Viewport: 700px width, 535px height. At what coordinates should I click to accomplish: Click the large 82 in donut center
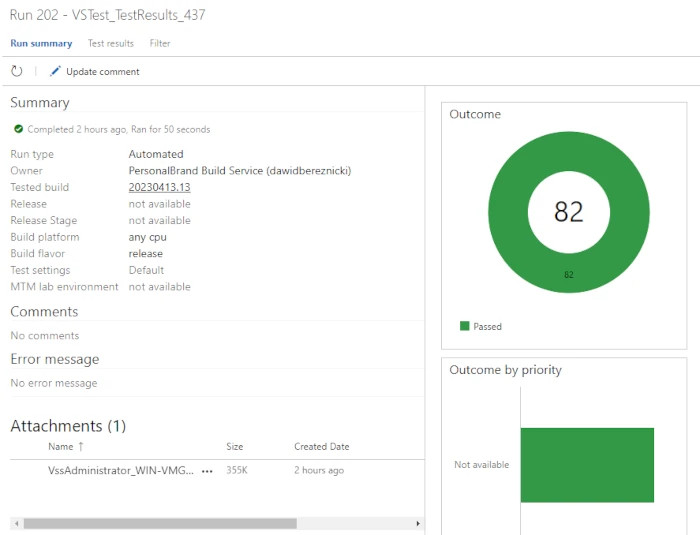[569, 212]
